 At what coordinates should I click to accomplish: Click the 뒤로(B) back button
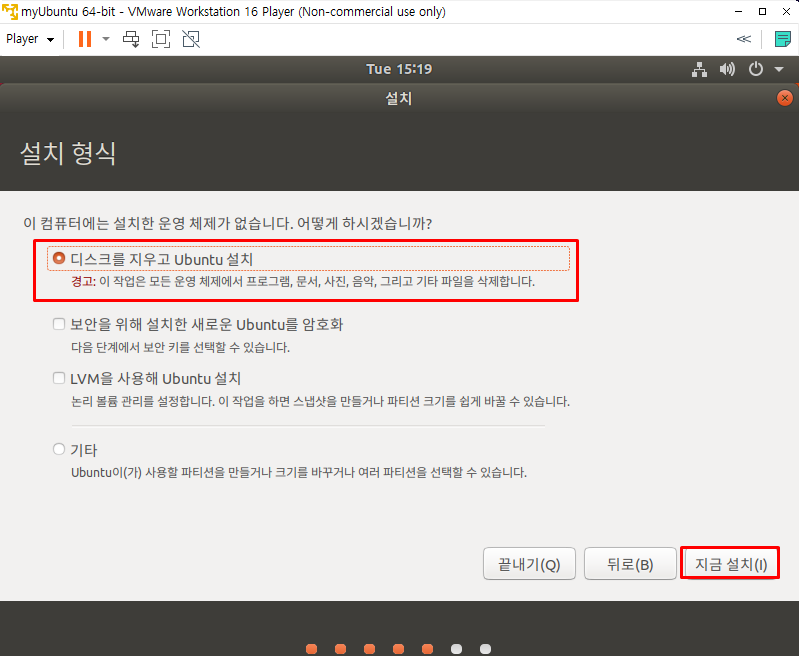(630, 564)
